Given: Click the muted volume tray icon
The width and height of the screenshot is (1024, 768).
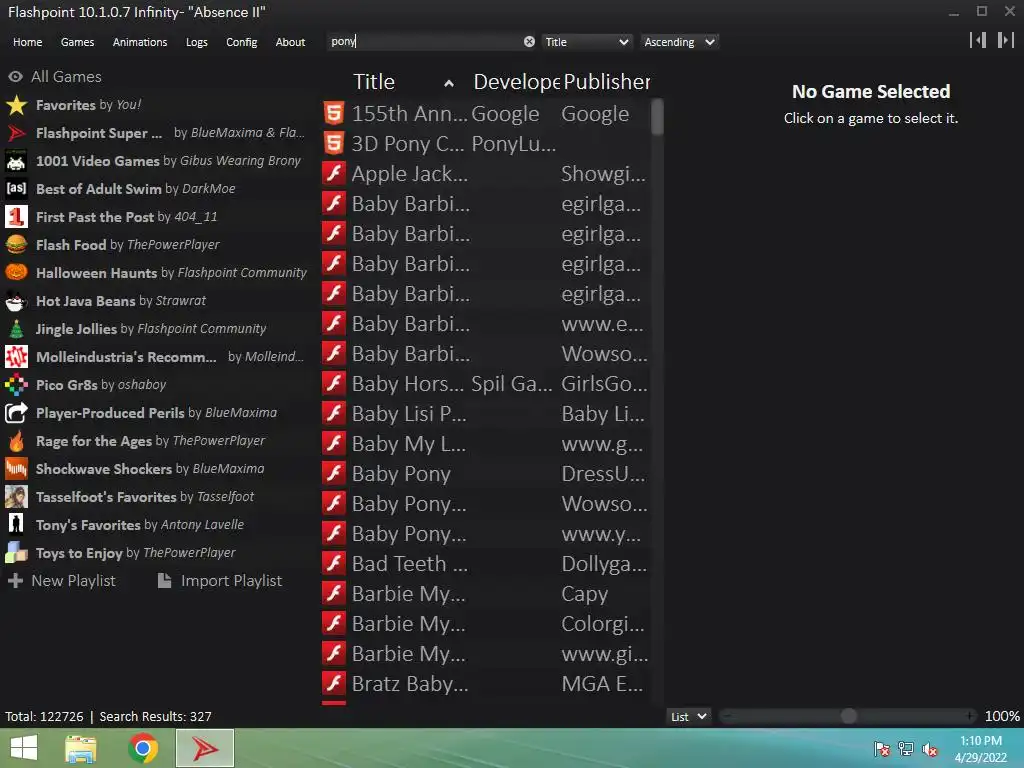Looking at the screenshot, I should (929, 749).
